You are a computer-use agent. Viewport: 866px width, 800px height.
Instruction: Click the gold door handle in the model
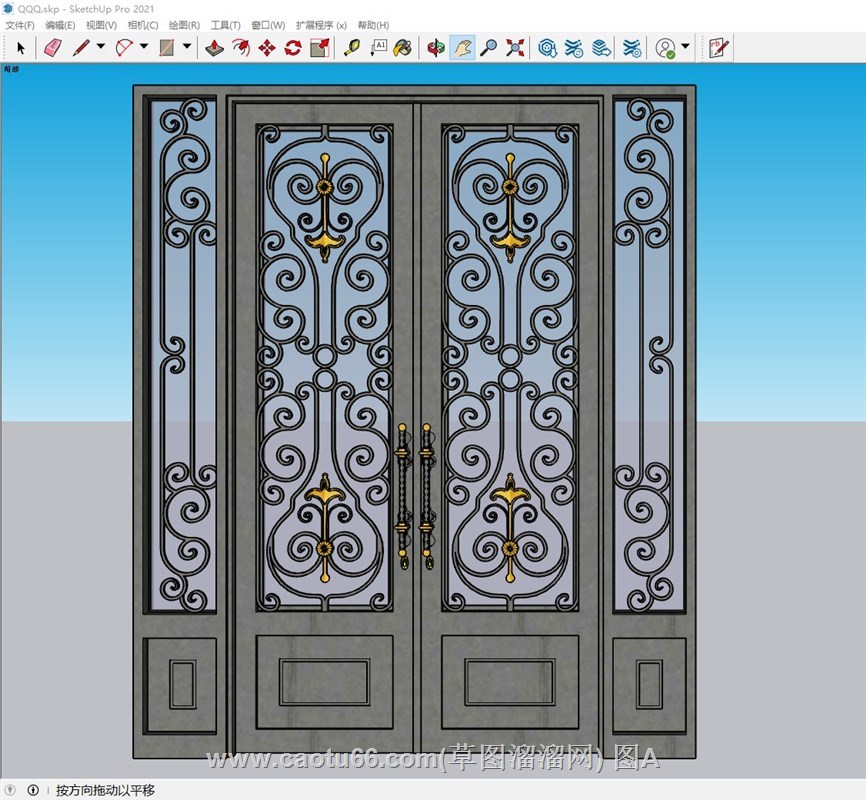tap(403, 490)
